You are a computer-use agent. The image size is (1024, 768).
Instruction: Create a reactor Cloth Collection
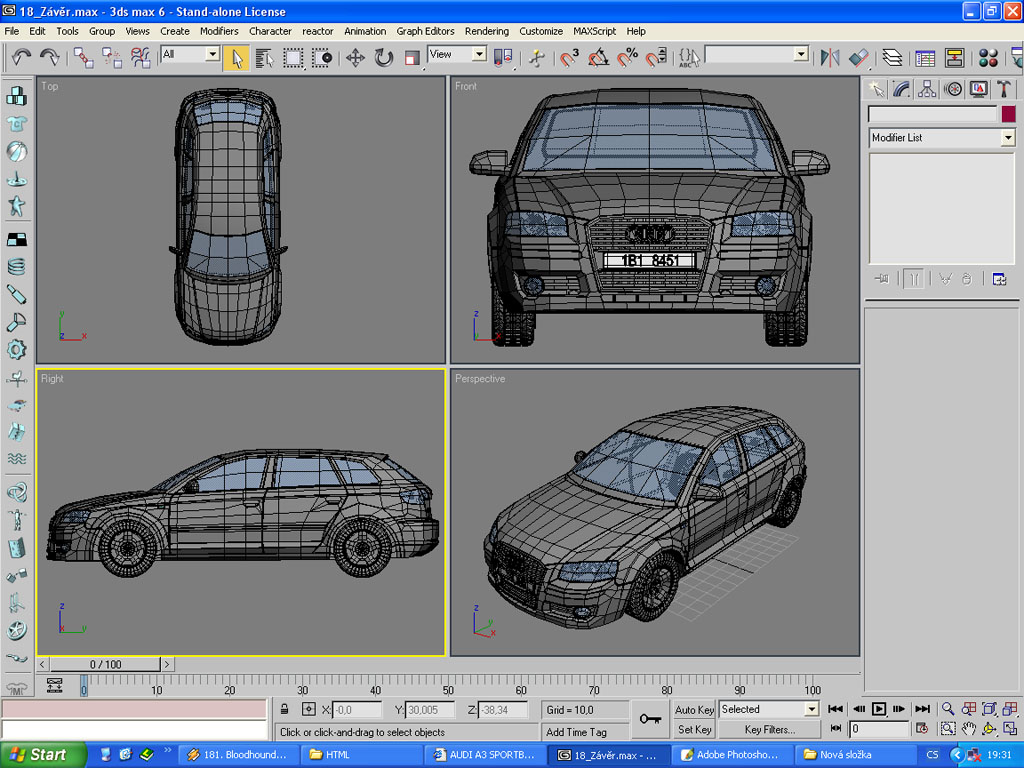point(16,123)
